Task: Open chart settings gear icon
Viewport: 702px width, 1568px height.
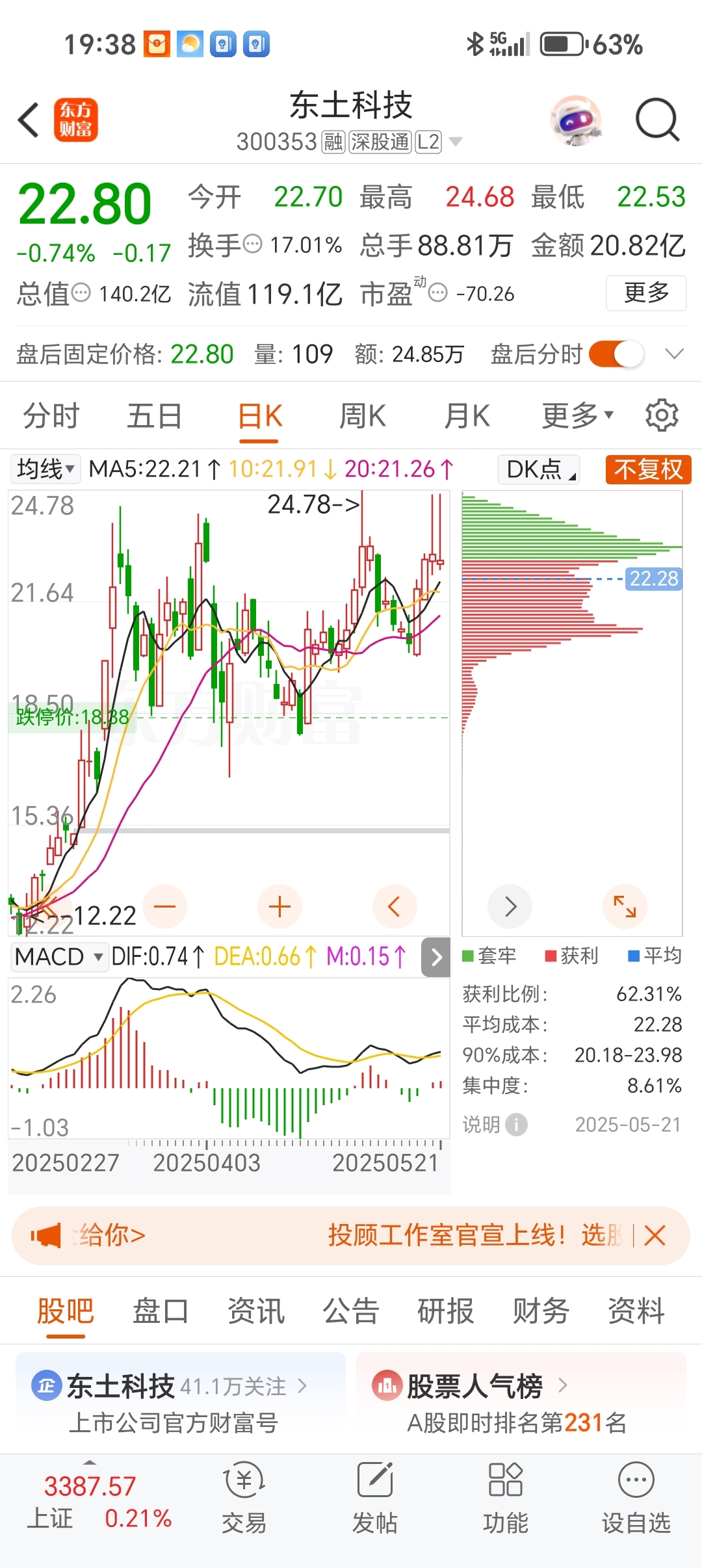Action: tap(662, 415)
